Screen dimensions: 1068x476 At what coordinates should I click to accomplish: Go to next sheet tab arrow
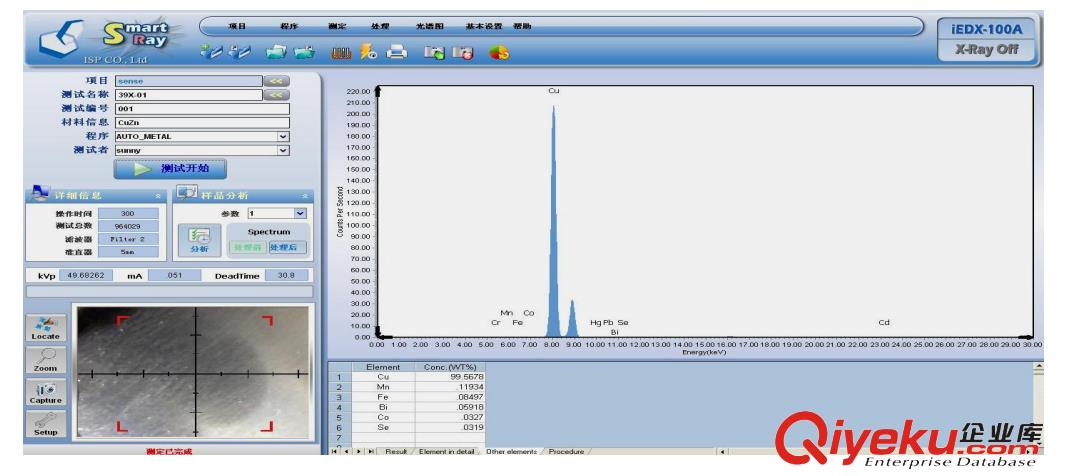coord(358,451)
